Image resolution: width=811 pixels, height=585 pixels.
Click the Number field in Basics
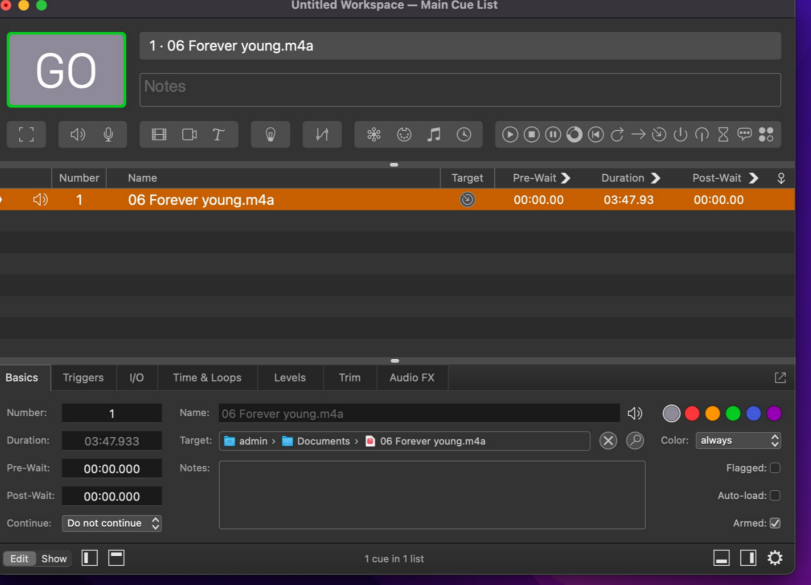112,413
